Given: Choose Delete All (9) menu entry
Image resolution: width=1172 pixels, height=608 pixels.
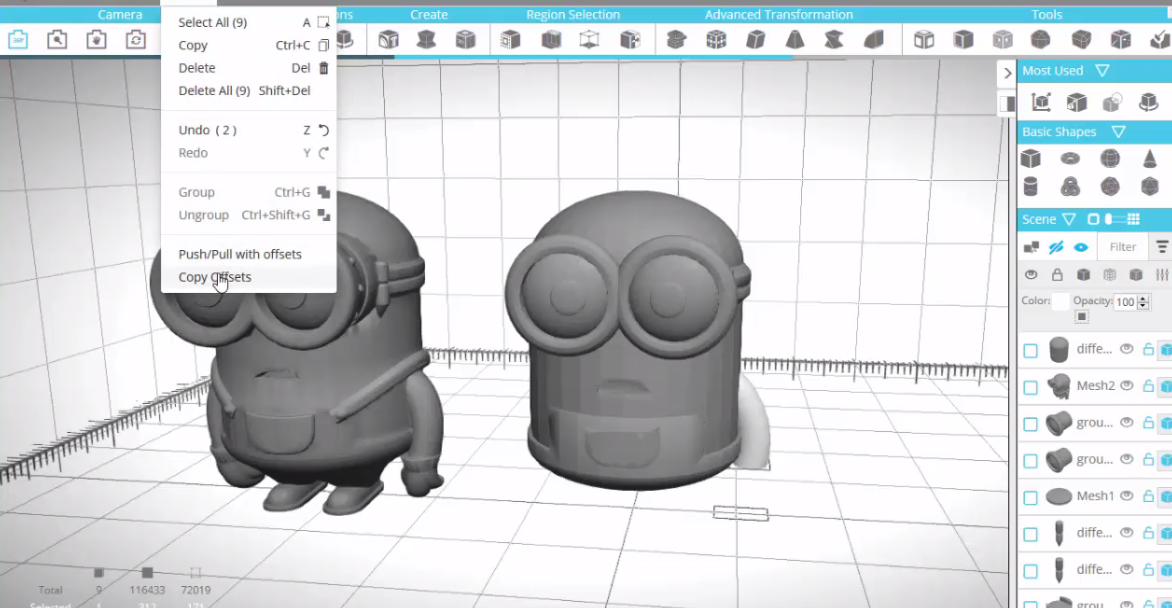Looking at the screenshot, I should 249,90.
